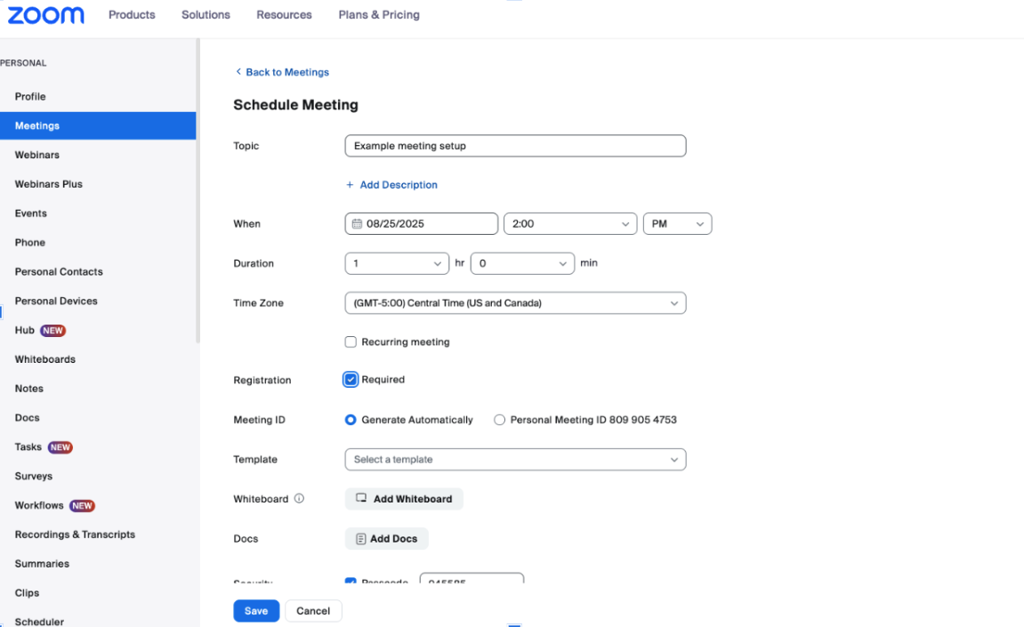The width and height of the screenshot is (1024, 627).
Task: Open the Time Zone dropdown
Action: tap(515, 303)
